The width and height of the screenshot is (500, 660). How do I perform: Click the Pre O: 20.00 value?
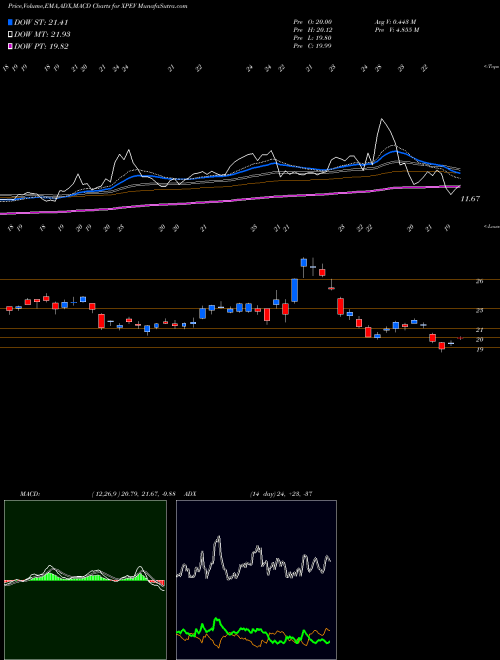312,22
